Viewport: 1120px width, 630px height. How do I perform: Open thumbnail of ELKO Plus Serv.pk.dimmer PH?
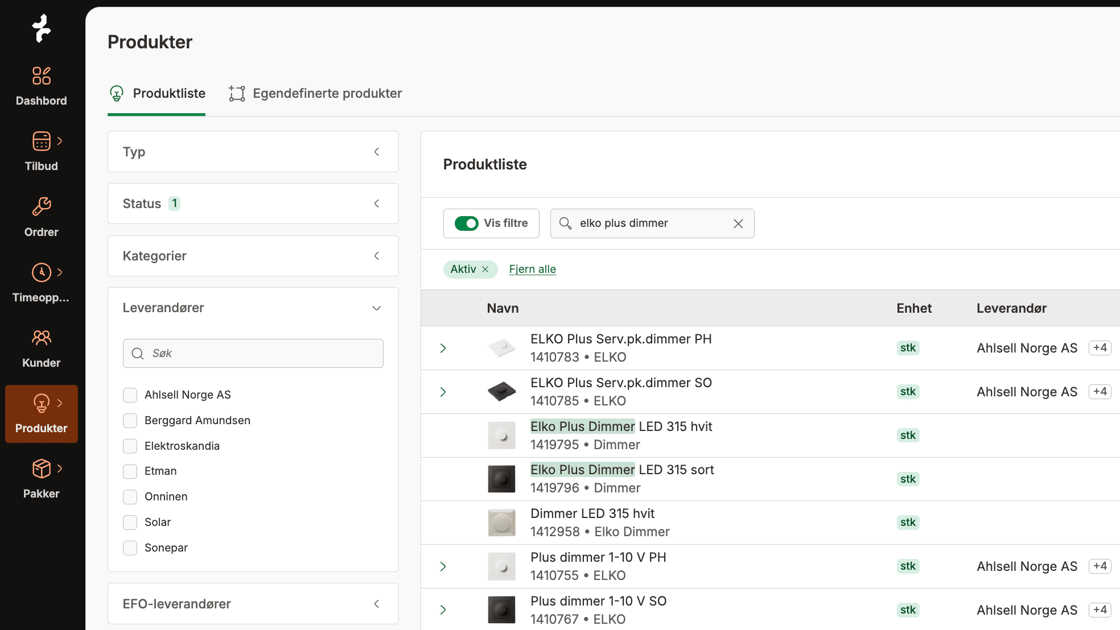pos(501,349)
